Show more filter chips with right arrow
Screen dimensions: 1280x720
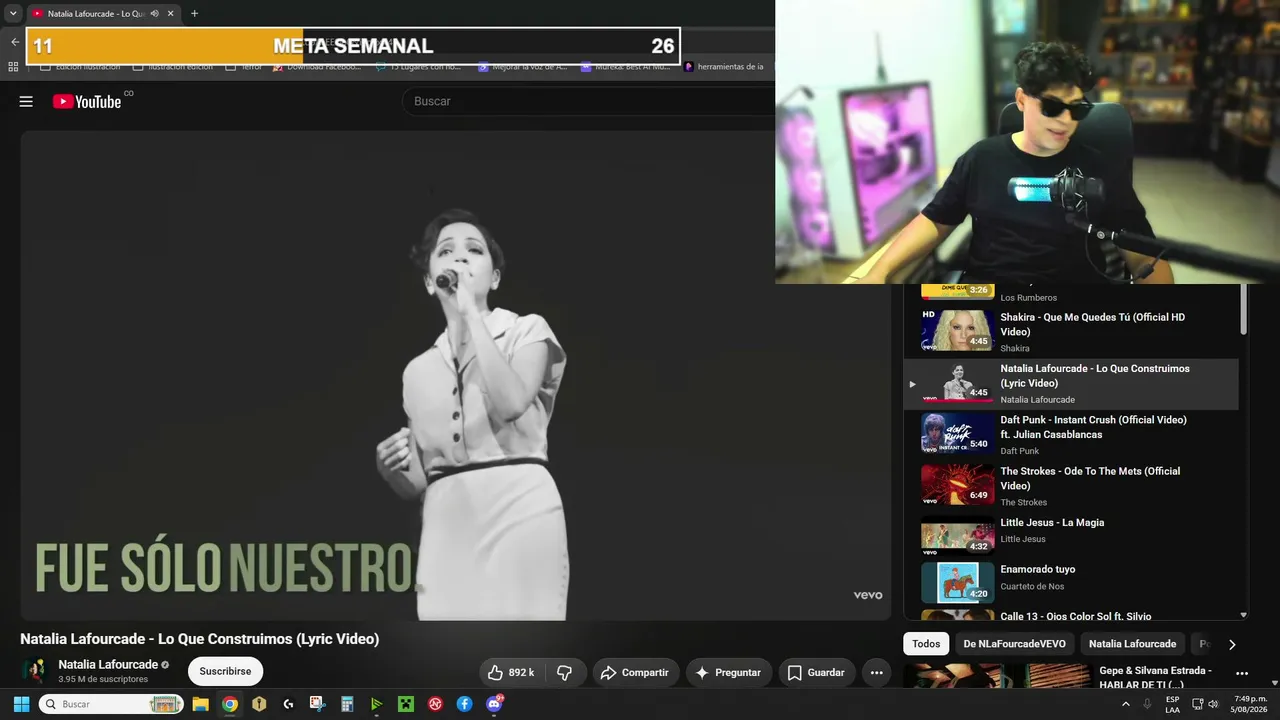1232,645
